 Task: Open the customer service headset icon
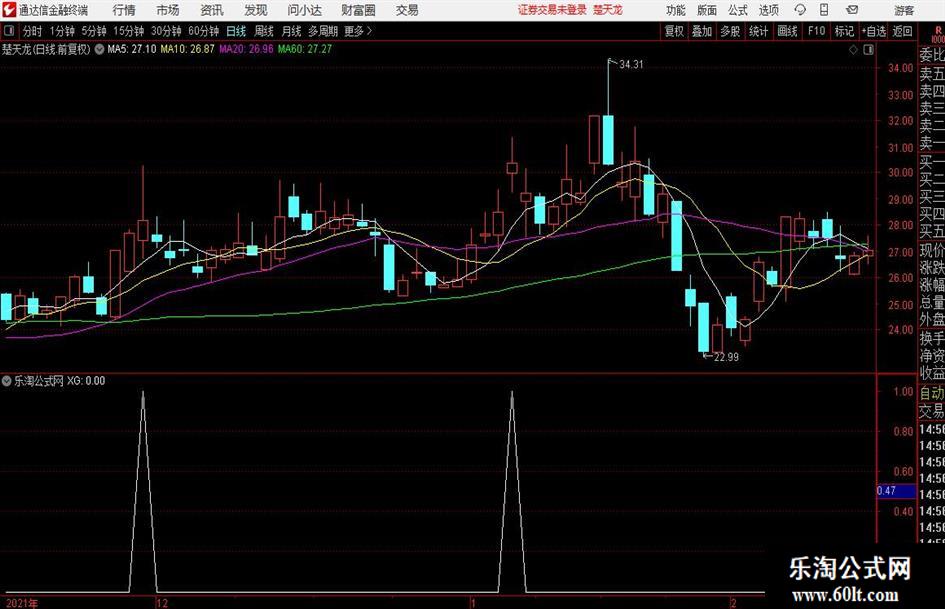click(x=800, y=10)
